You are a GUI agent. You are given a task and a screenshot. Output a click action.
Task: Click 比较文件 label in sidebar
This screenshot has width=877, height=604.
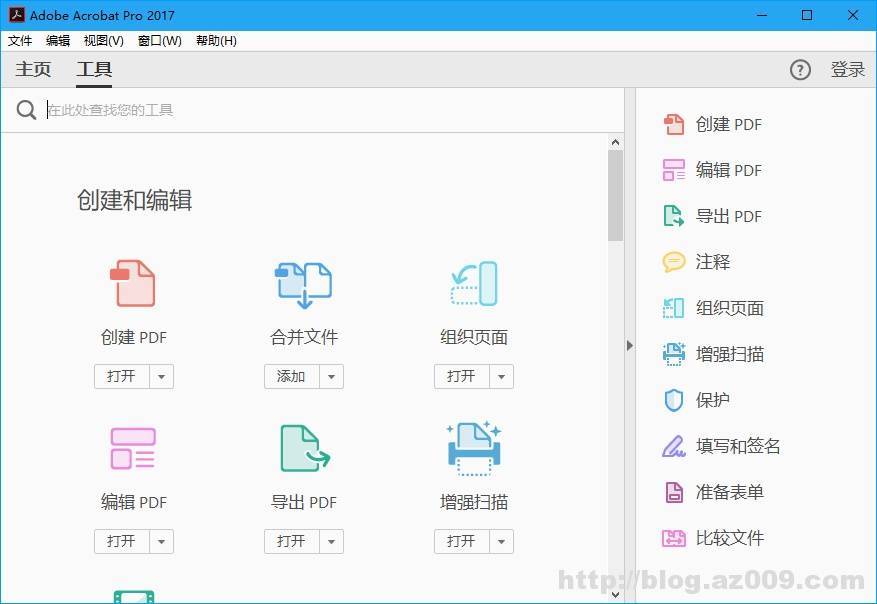[x=729, y=538]
